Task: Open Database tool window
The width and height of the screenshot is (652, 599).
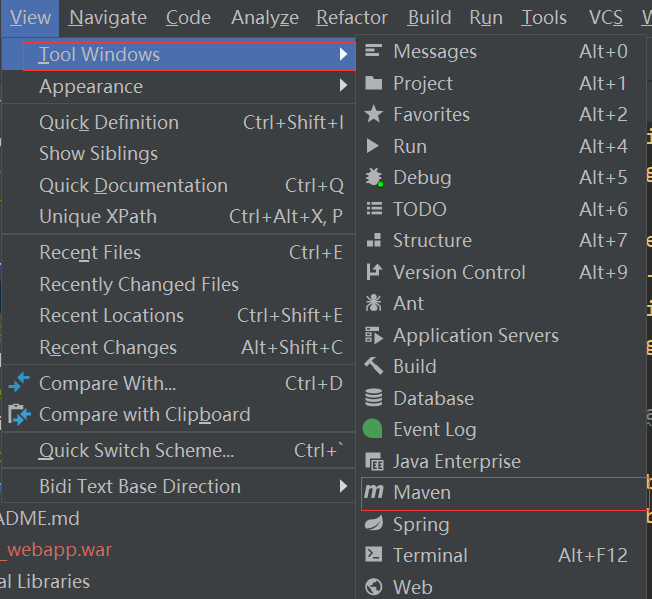Action: 501,398
